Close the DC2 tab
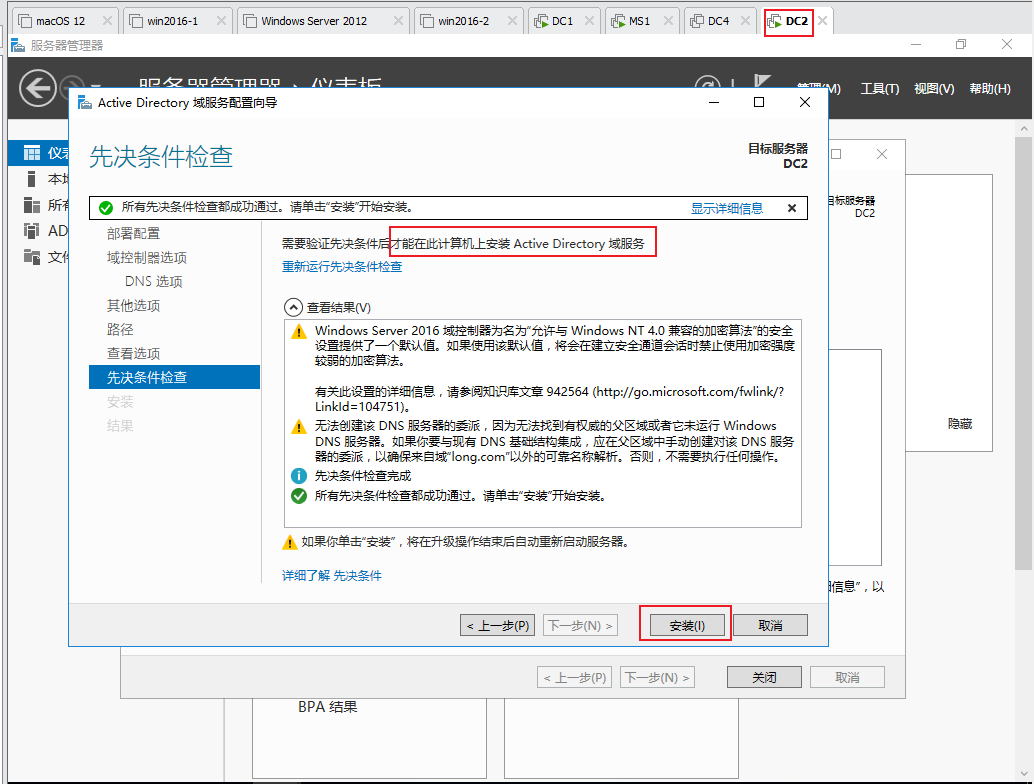Screen dimensions: 1034x784 (822, 21)
